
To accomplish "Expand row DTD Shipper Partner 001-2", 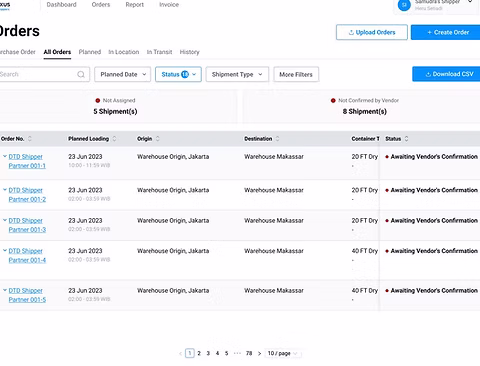I will click(5, 190).
